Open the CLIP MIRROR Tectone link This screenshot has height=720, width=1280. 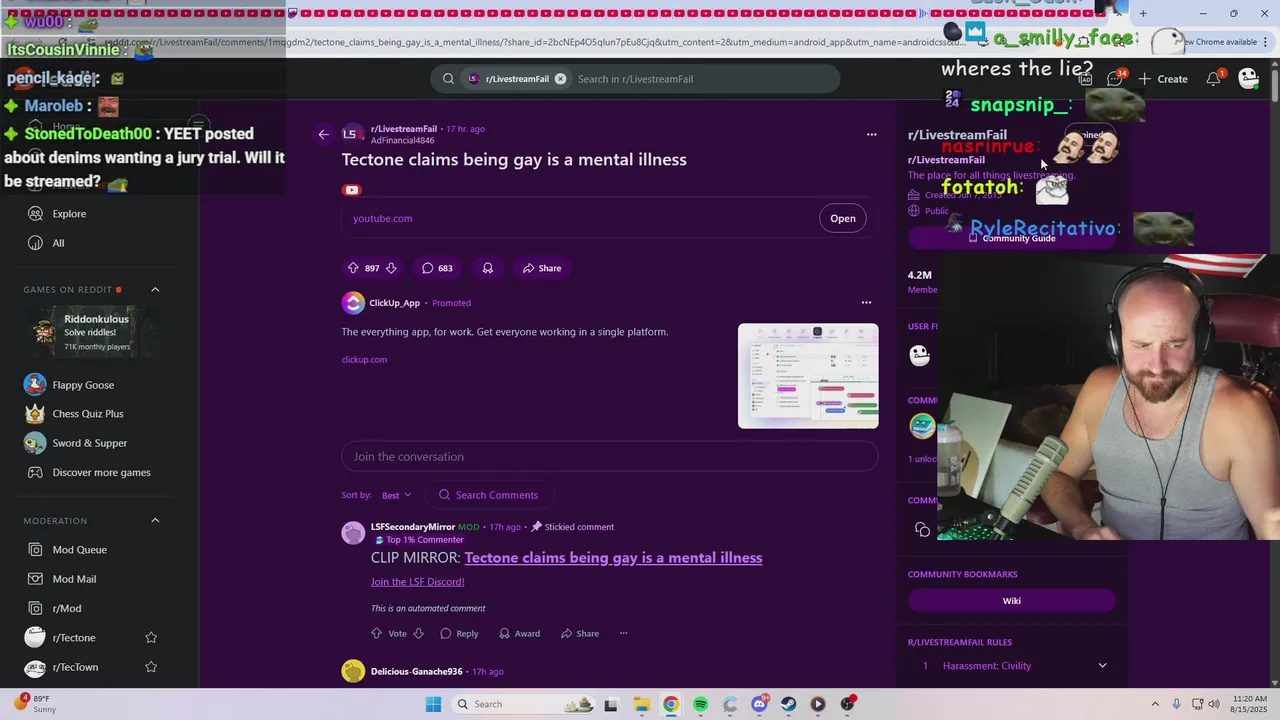(613, 558)
